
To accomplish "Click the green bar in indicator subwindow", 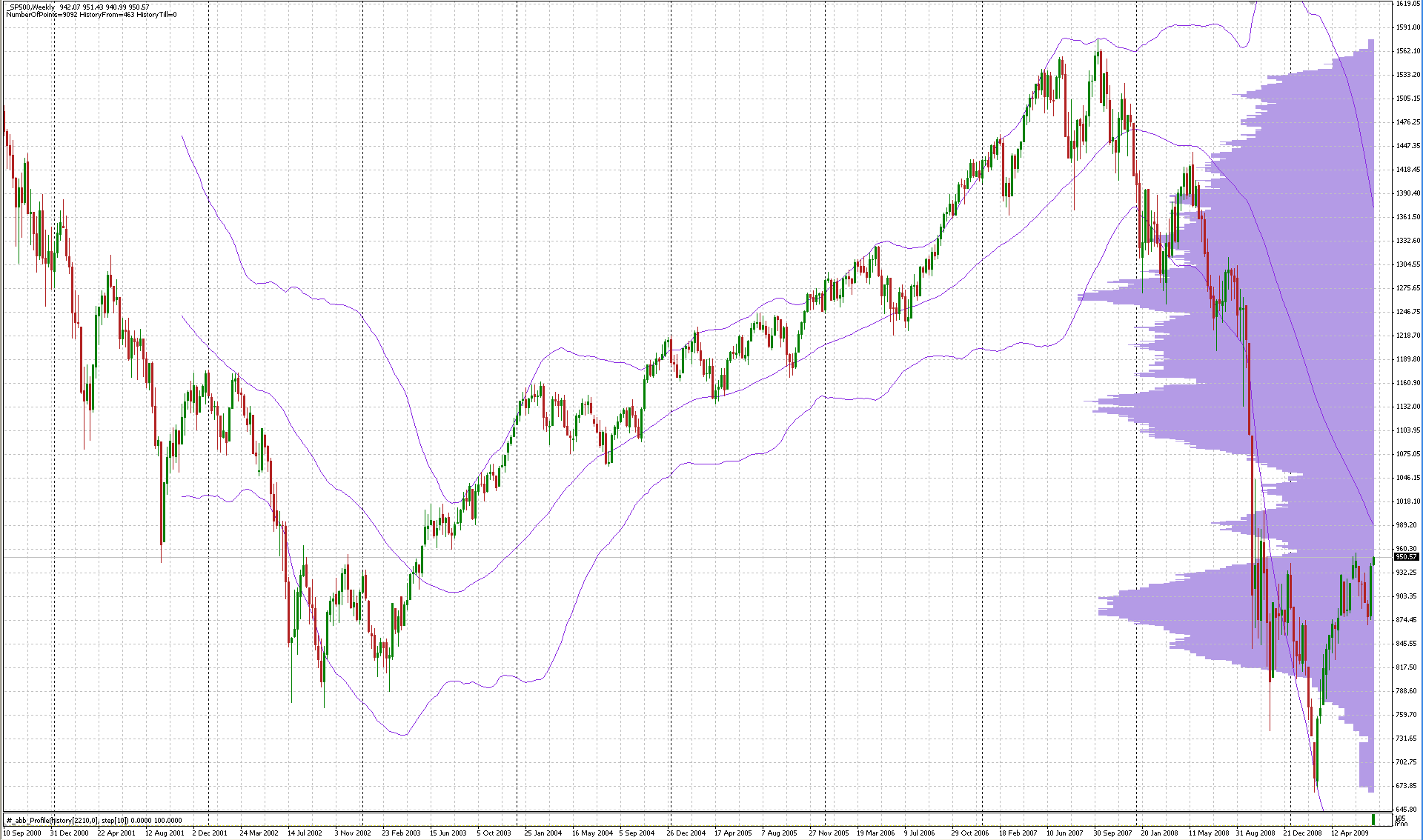I will tap(1373, 819).
